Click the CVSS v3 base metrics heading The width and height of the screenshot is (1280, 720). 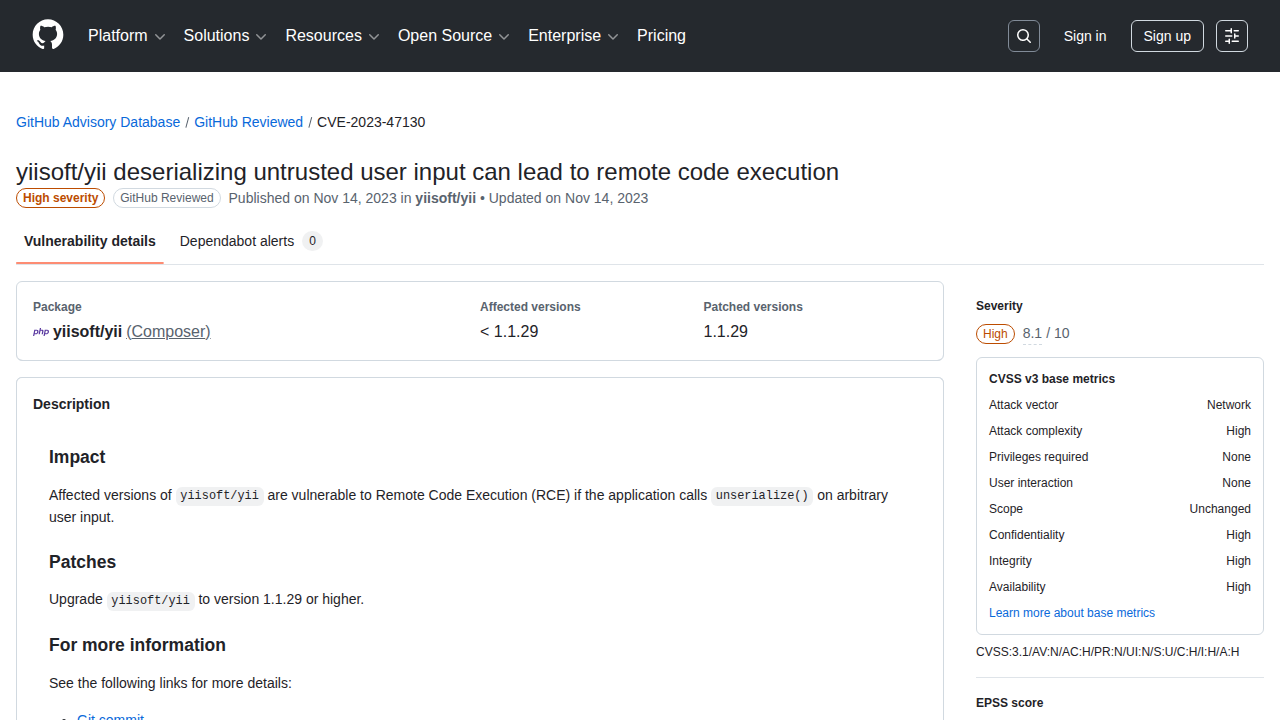click(1052, 379)
